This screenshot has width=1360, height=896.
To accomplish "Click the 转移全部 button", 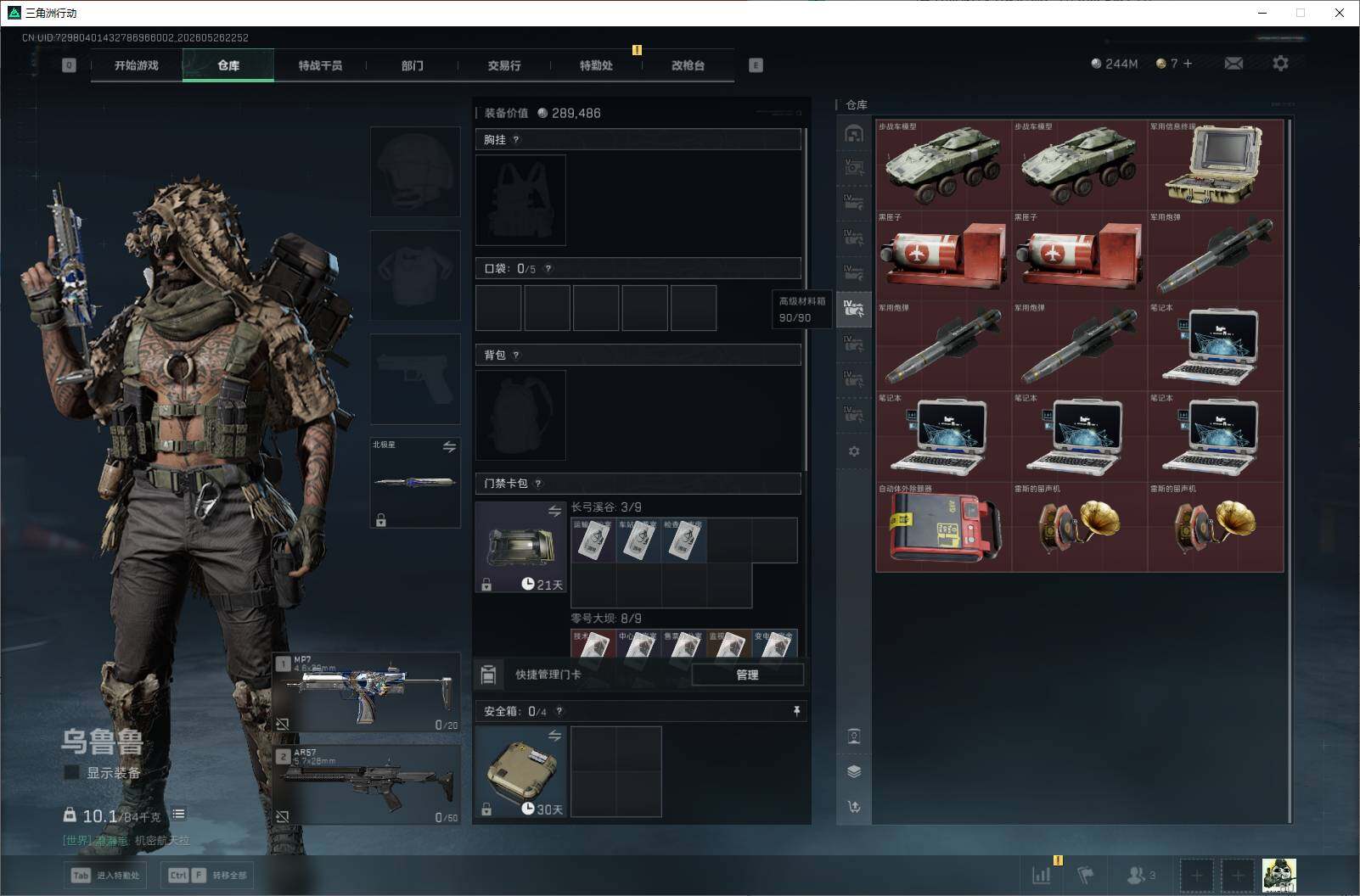I will click(207, 876).
